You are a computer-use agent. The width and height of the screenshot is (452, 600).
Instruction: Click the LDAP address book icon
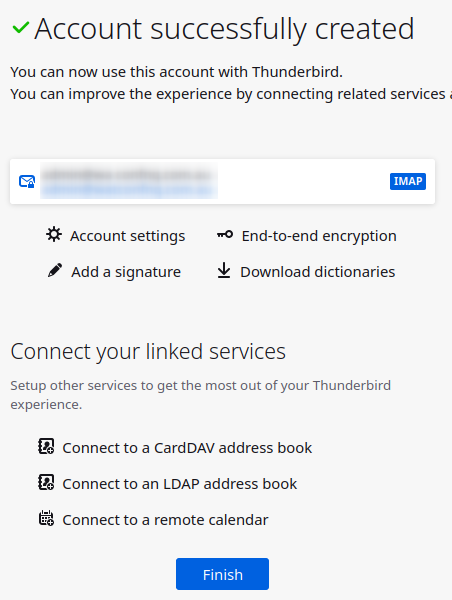[x=46, y=482]
